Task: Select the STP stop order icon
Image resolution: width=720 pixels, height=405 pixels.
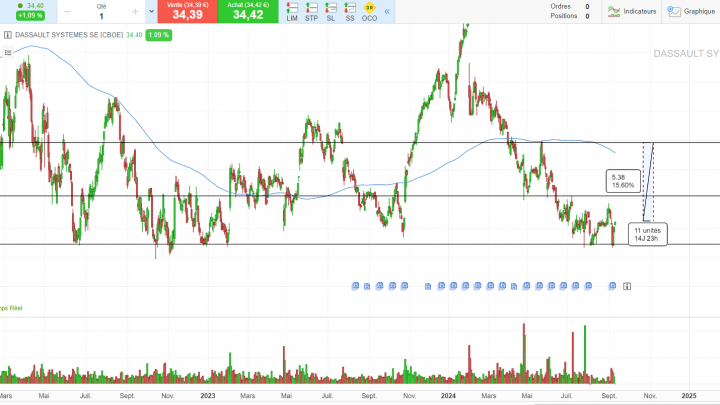Action: tap(311, 12)
